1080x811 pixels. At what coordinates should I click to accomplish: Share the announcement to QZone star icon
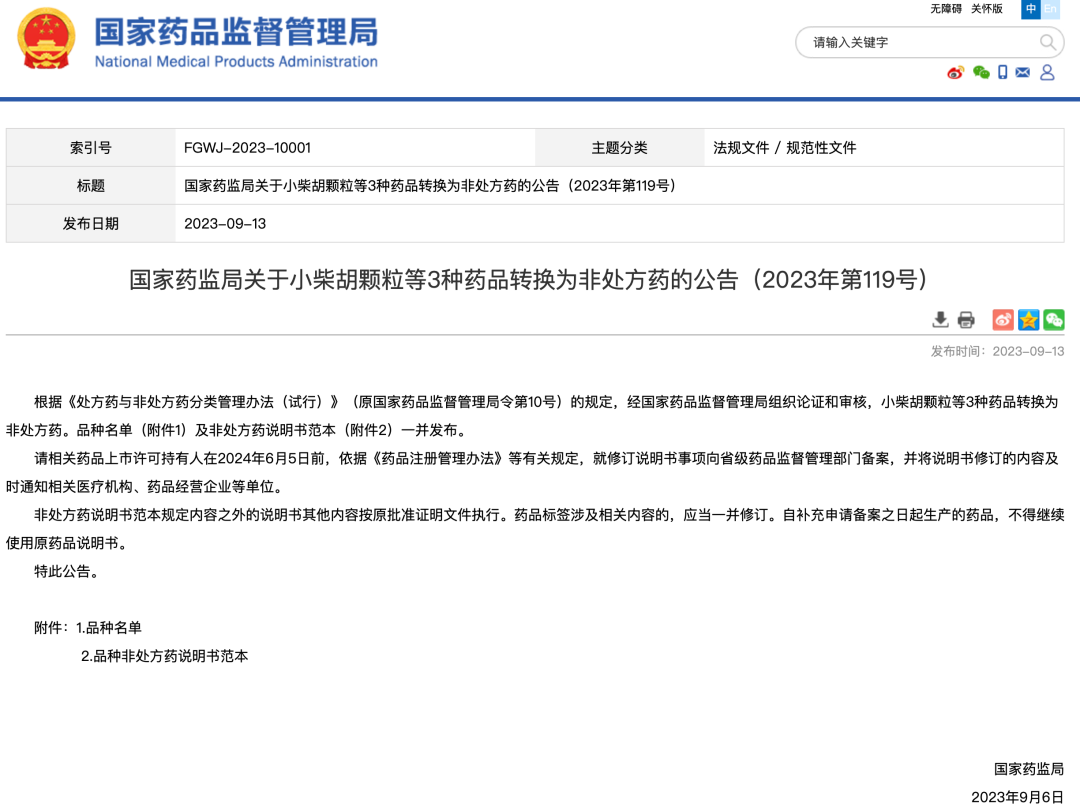click(1027, 320)
